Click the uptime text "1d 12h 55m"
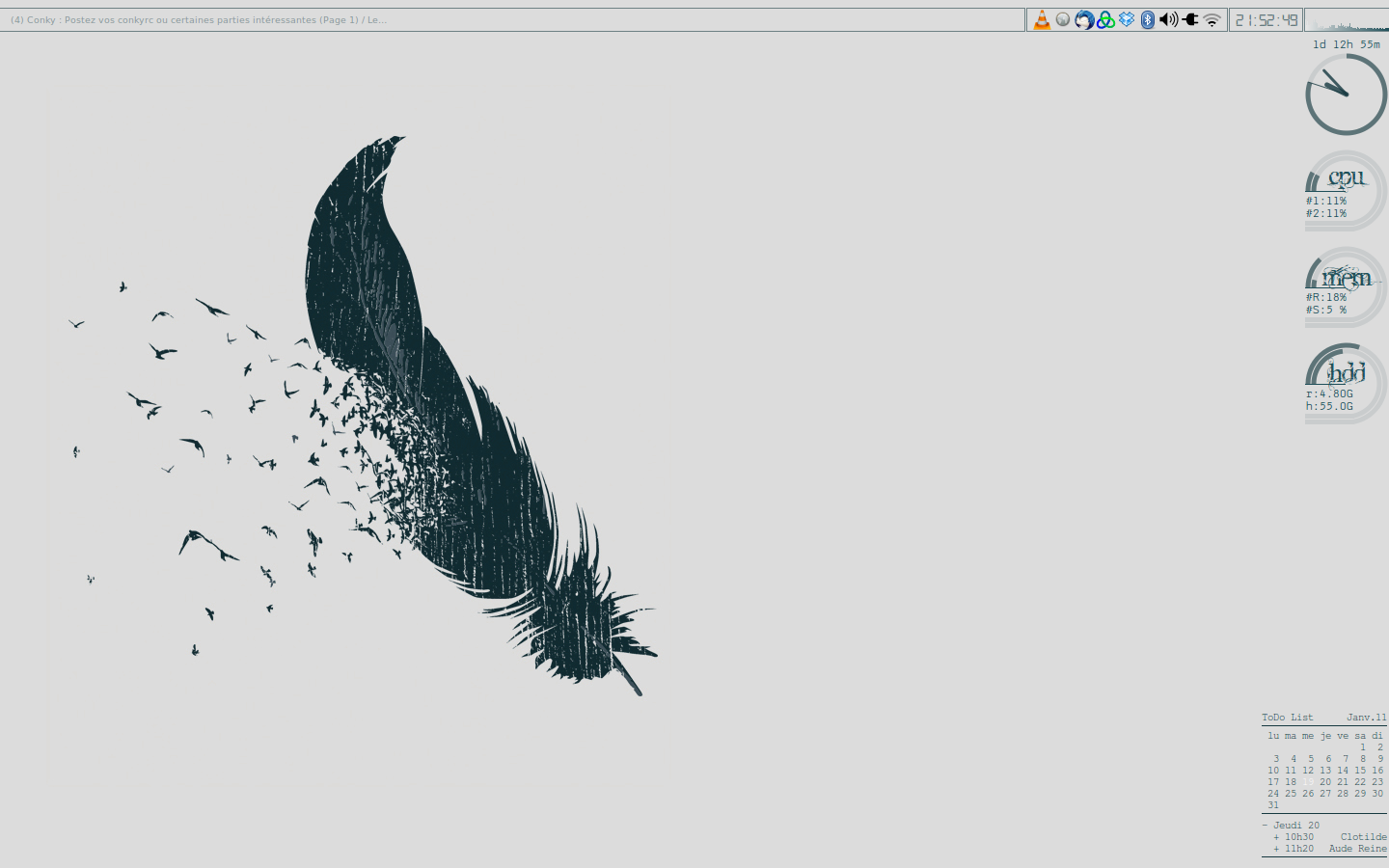 click(x=1347, y=44)
